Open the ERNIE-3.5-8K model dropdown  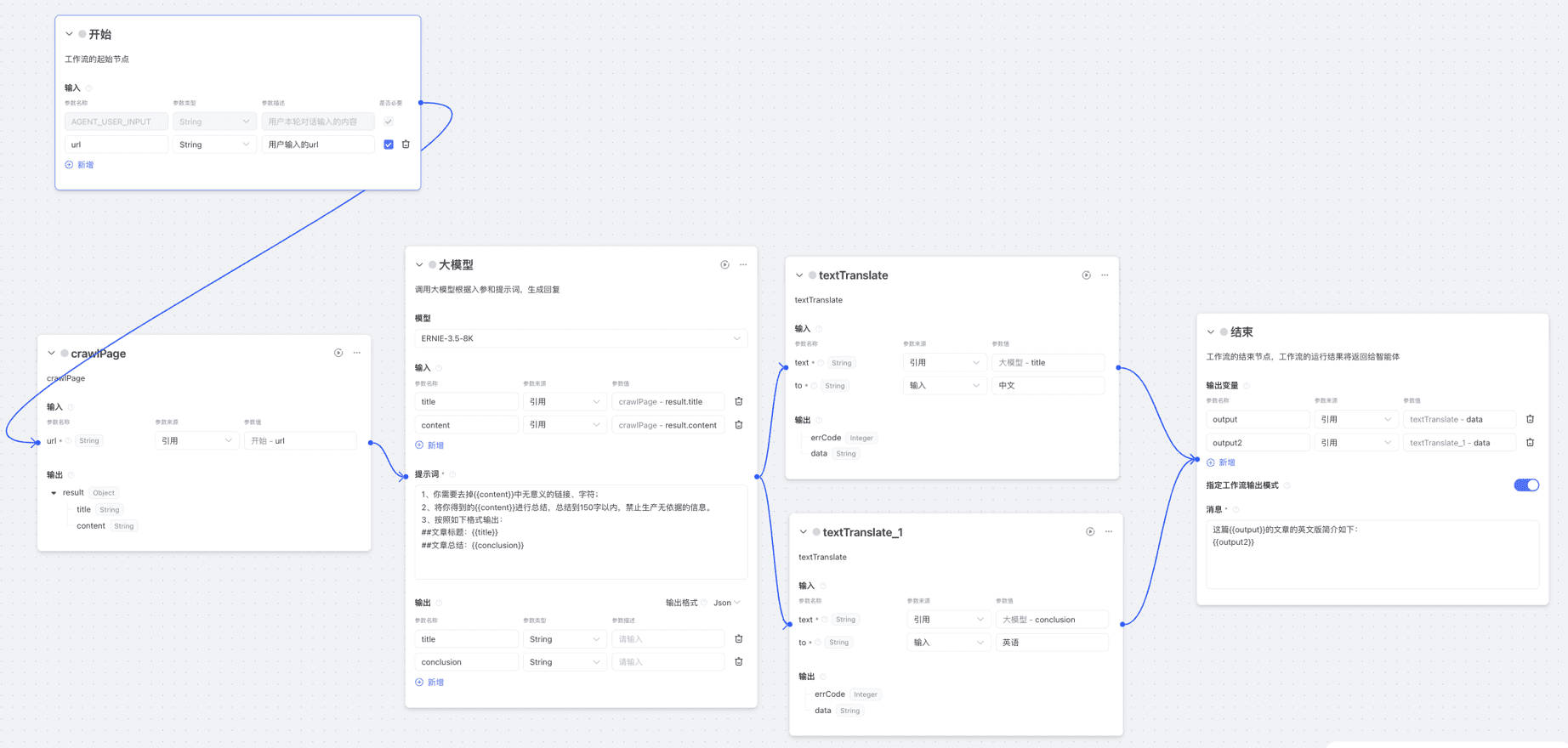click(x=581, y=338)
